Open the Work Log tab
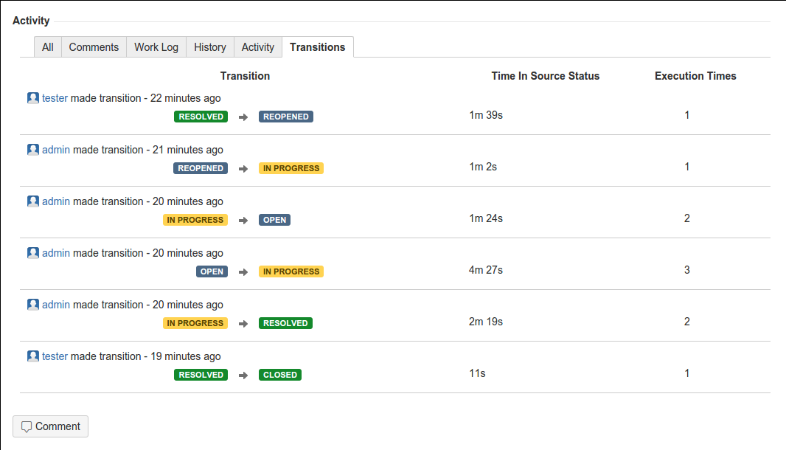Screen dimensions: 786x450 (x=156, y=47)
